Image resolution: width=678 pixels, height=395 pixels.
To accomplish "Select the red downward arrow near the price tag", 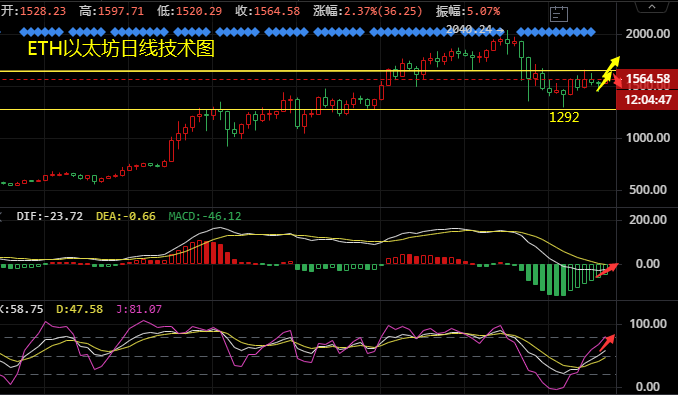I will click(618, 81).
